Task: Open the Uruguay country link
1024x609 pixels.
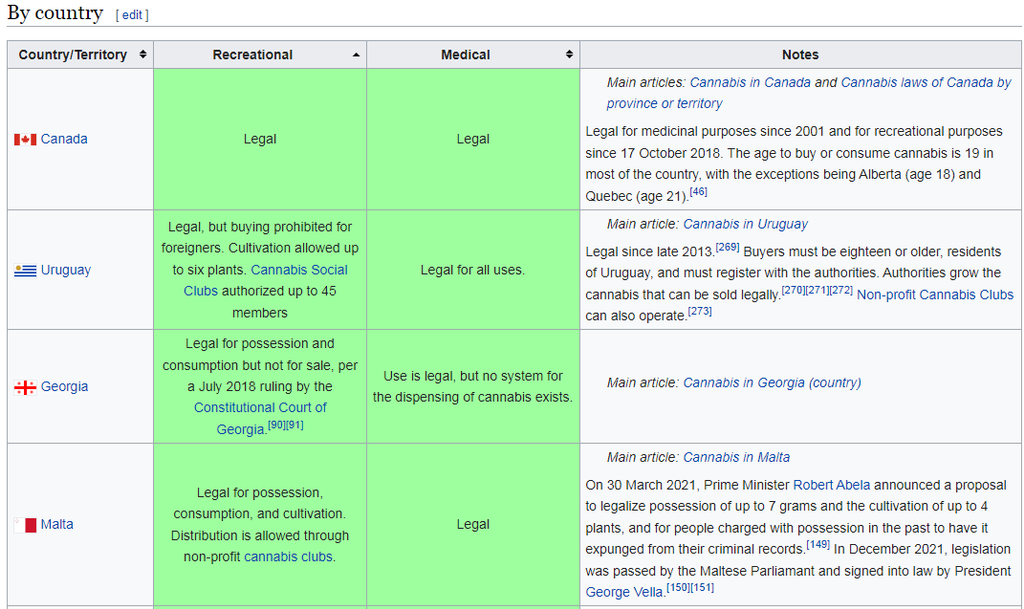Action: click(65, 270)
